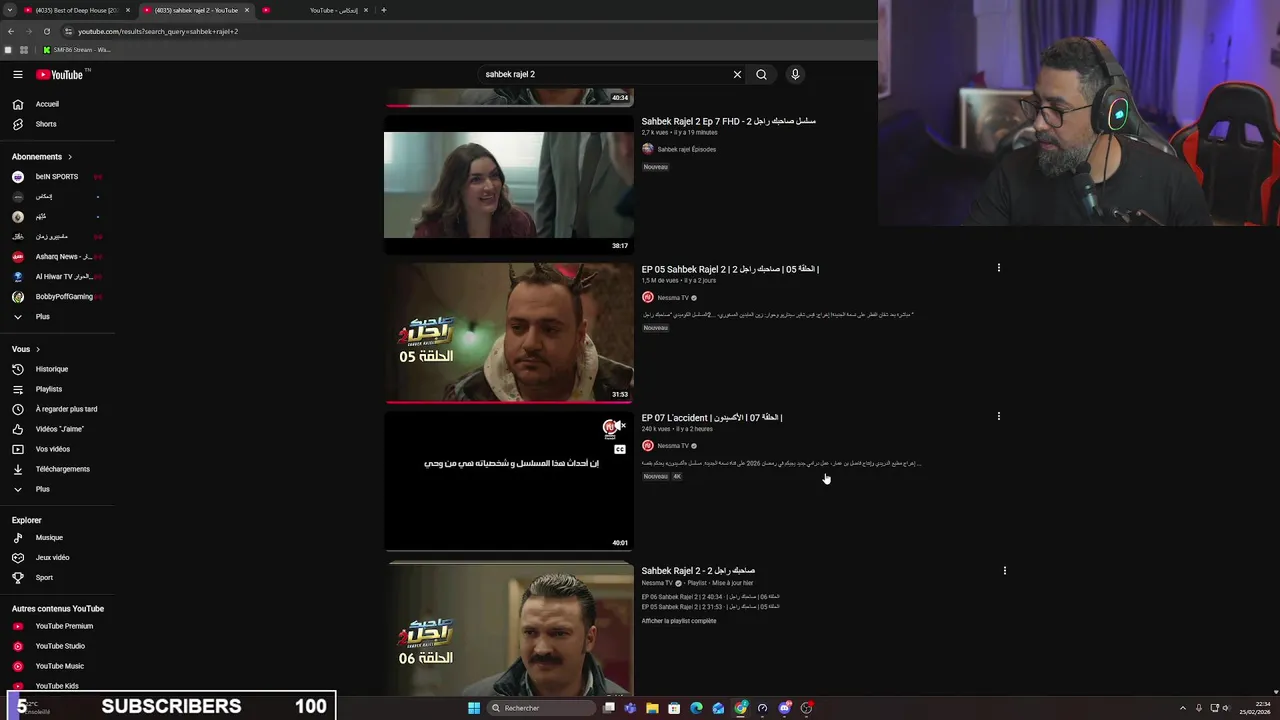Click Afficher la playlist complète
Screen dimensions: 1280x720
click(x=679, y=621)
